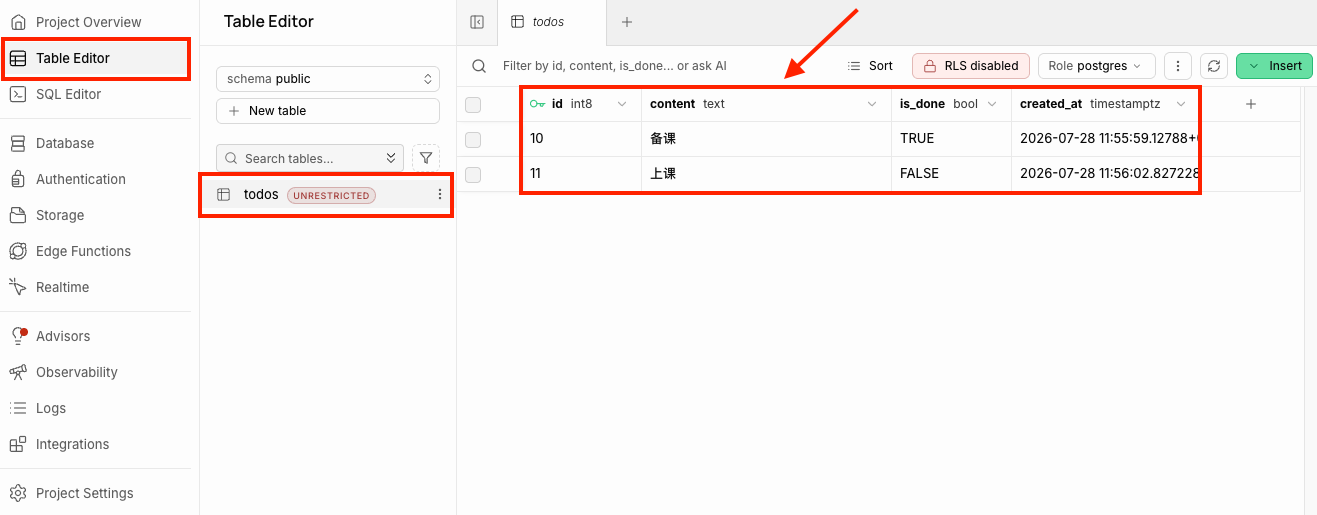Open the Integrations page
Viewport: 1317px width, 515px height.
[x=72, y=444]
